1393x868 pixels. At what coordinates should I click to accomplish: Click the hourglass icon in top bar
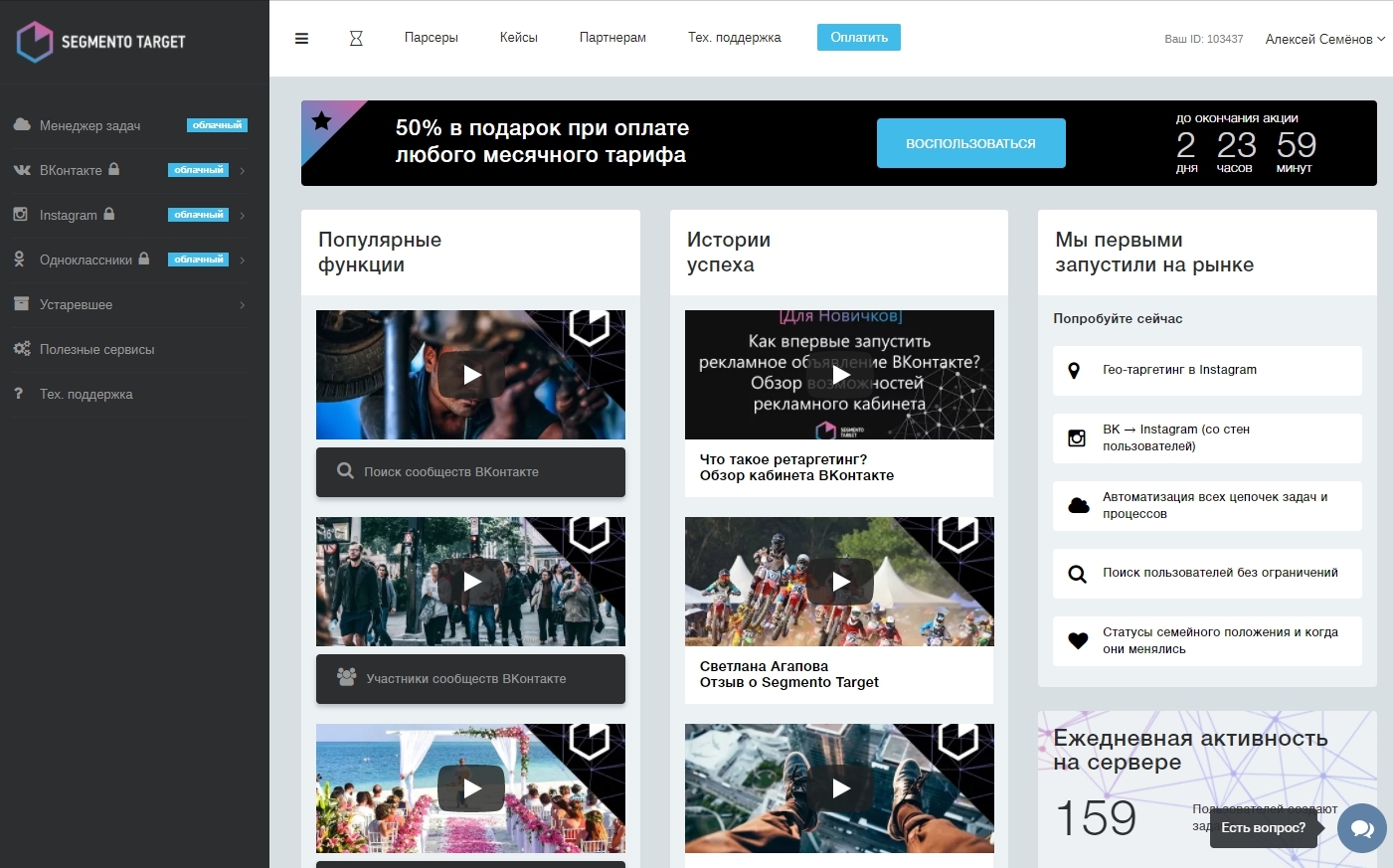click(356, 39)
